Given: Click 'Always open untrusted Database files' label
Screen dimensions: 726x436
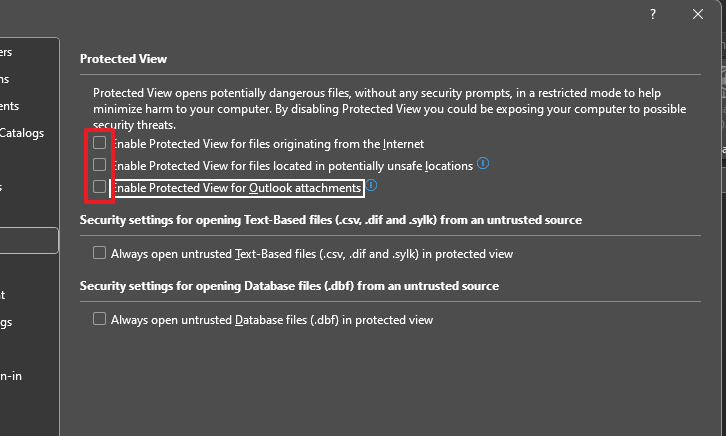Looking at the screenshot, I should coord(272,320).
